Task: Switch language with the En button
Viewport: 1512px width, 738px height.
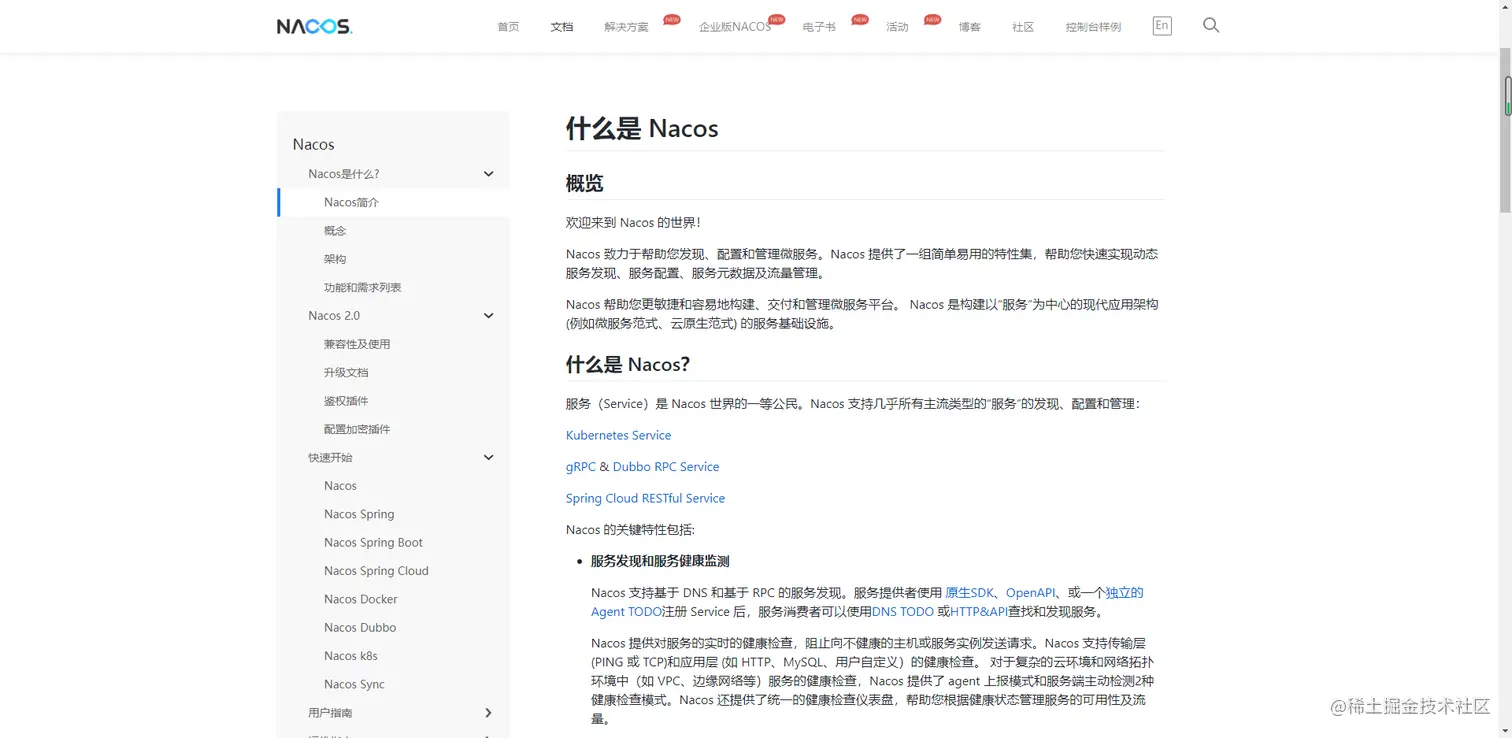Action: tap(1162, 26)
